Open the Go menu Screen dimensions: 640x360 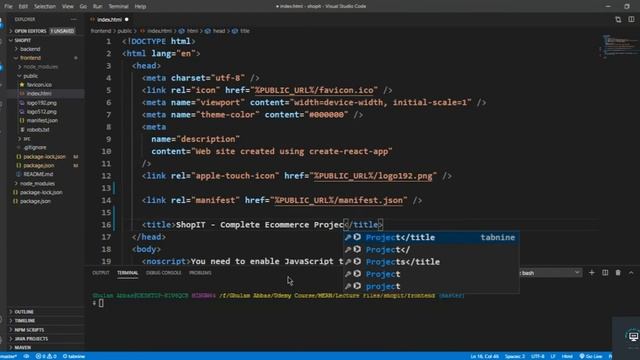tap(83, 7)
